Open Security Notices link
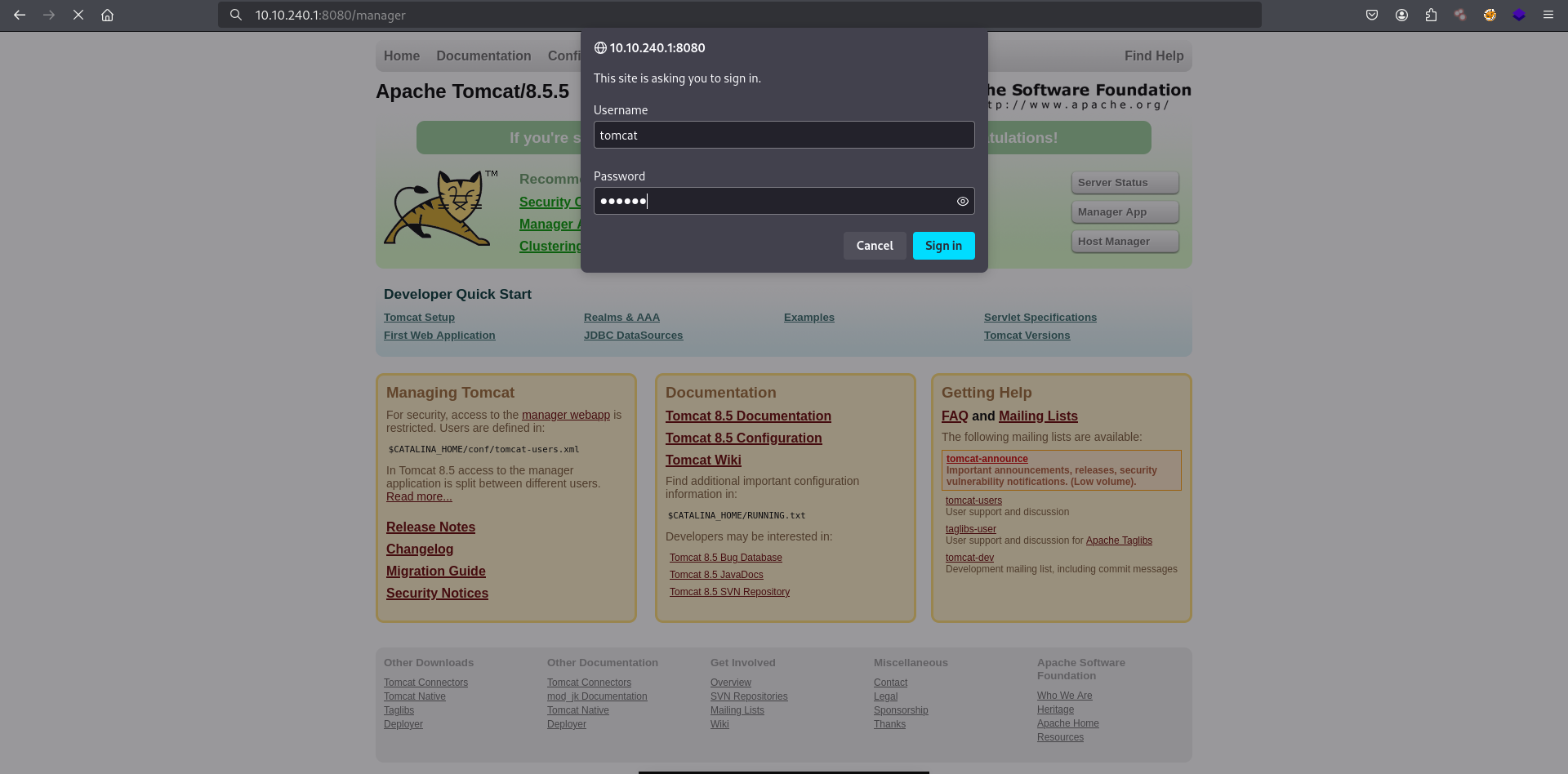The width and height of the screenshot is (1568, 774). tap(437, 594)
